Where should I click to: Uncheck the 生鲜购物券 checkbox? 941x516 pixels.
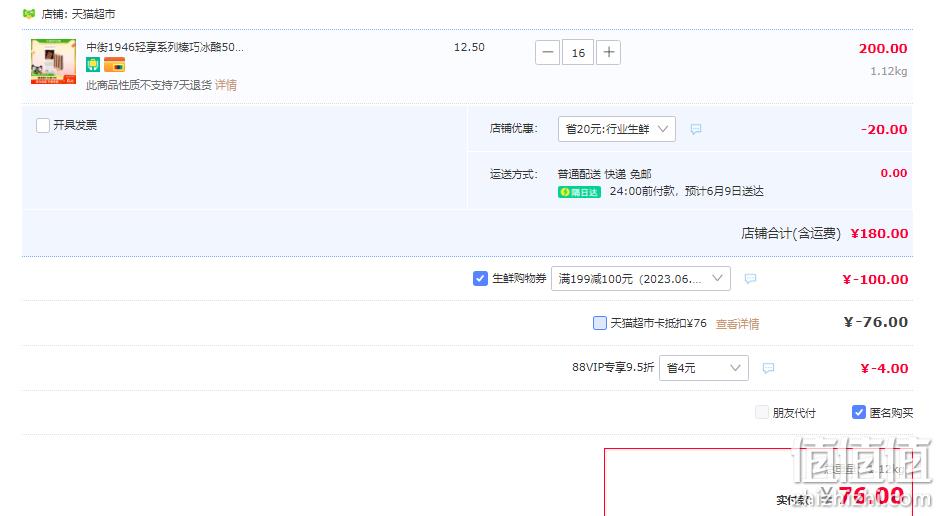[x=480, y=278]
